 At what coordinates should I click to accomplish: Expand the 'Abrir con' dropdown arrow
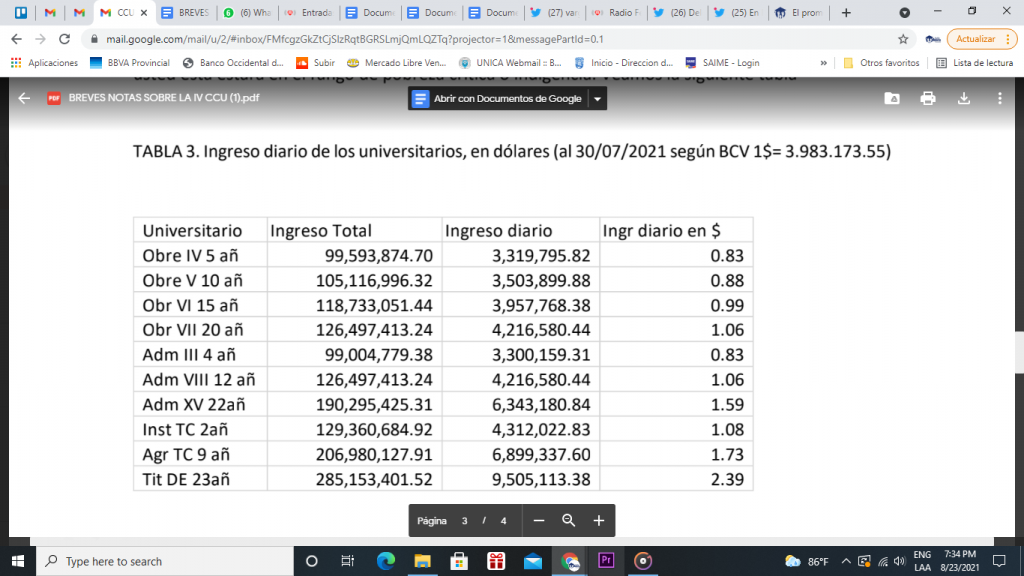[597, 99]
